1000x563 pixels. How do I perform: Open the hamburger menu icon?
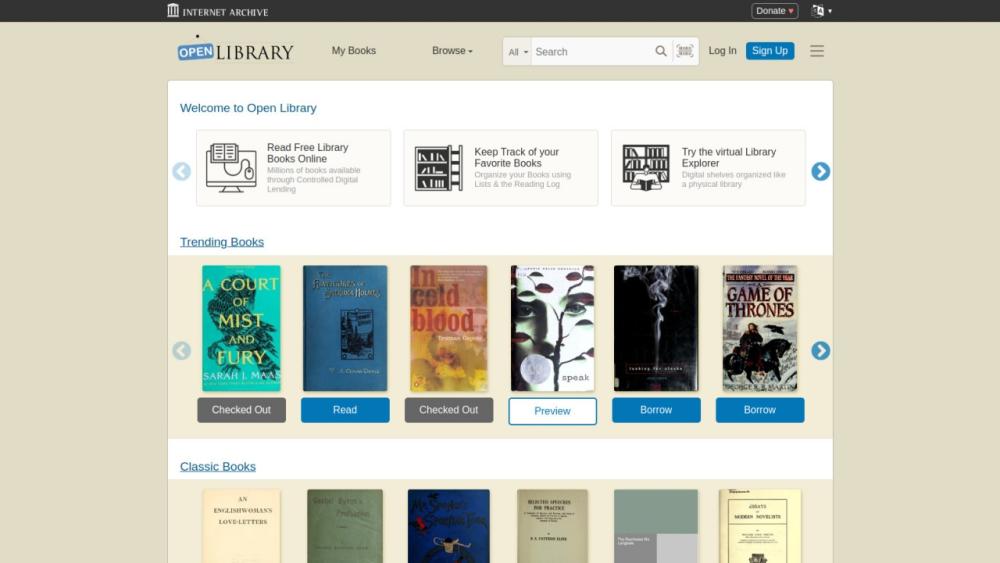click(817, 51)
